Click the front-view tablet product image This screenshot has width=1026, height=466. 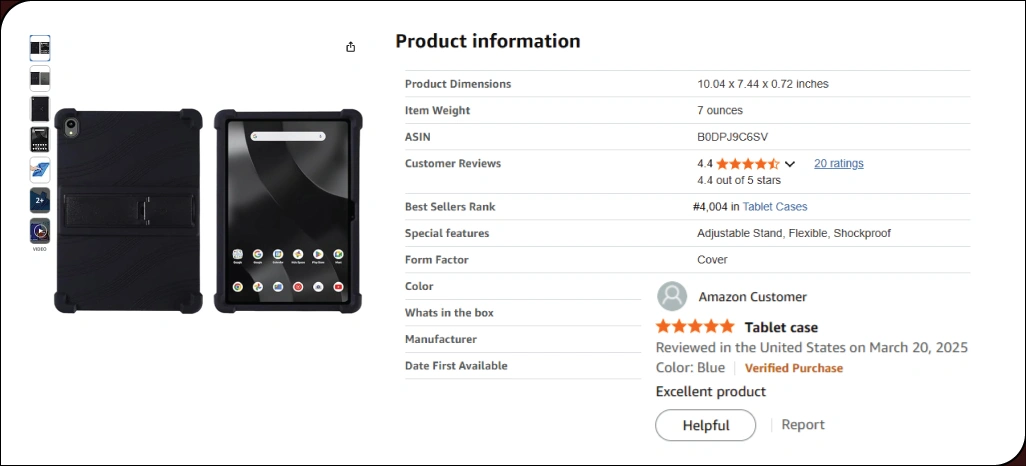(288, 211)
